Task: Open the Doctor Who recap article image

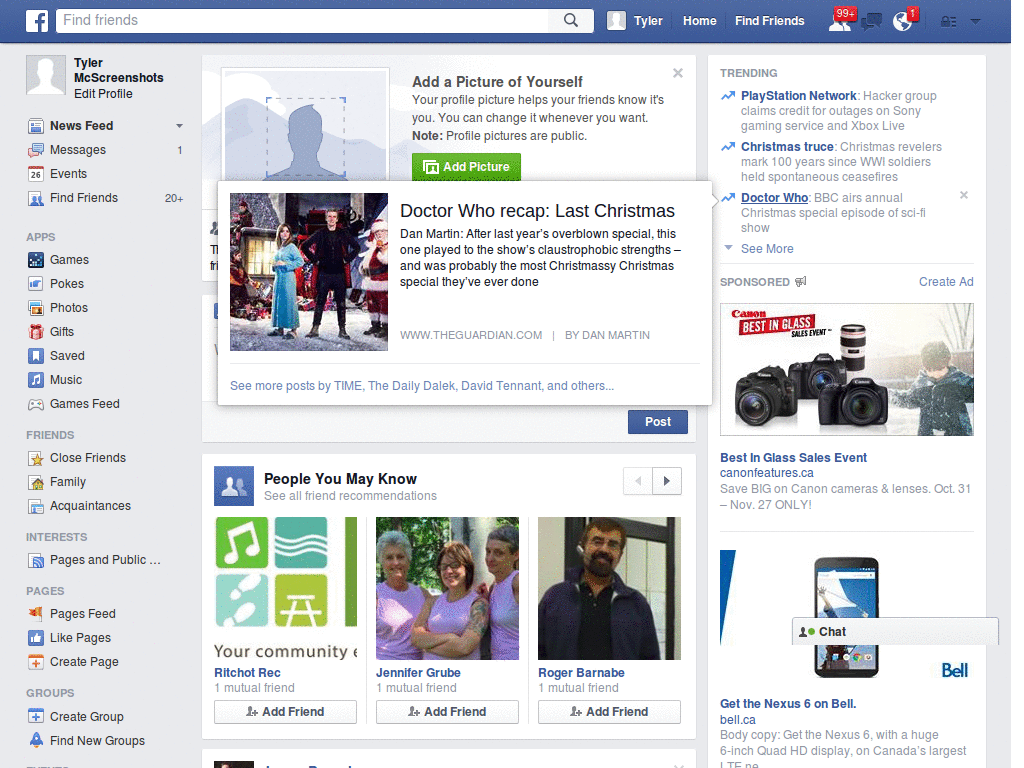Action: coord(309,272)
